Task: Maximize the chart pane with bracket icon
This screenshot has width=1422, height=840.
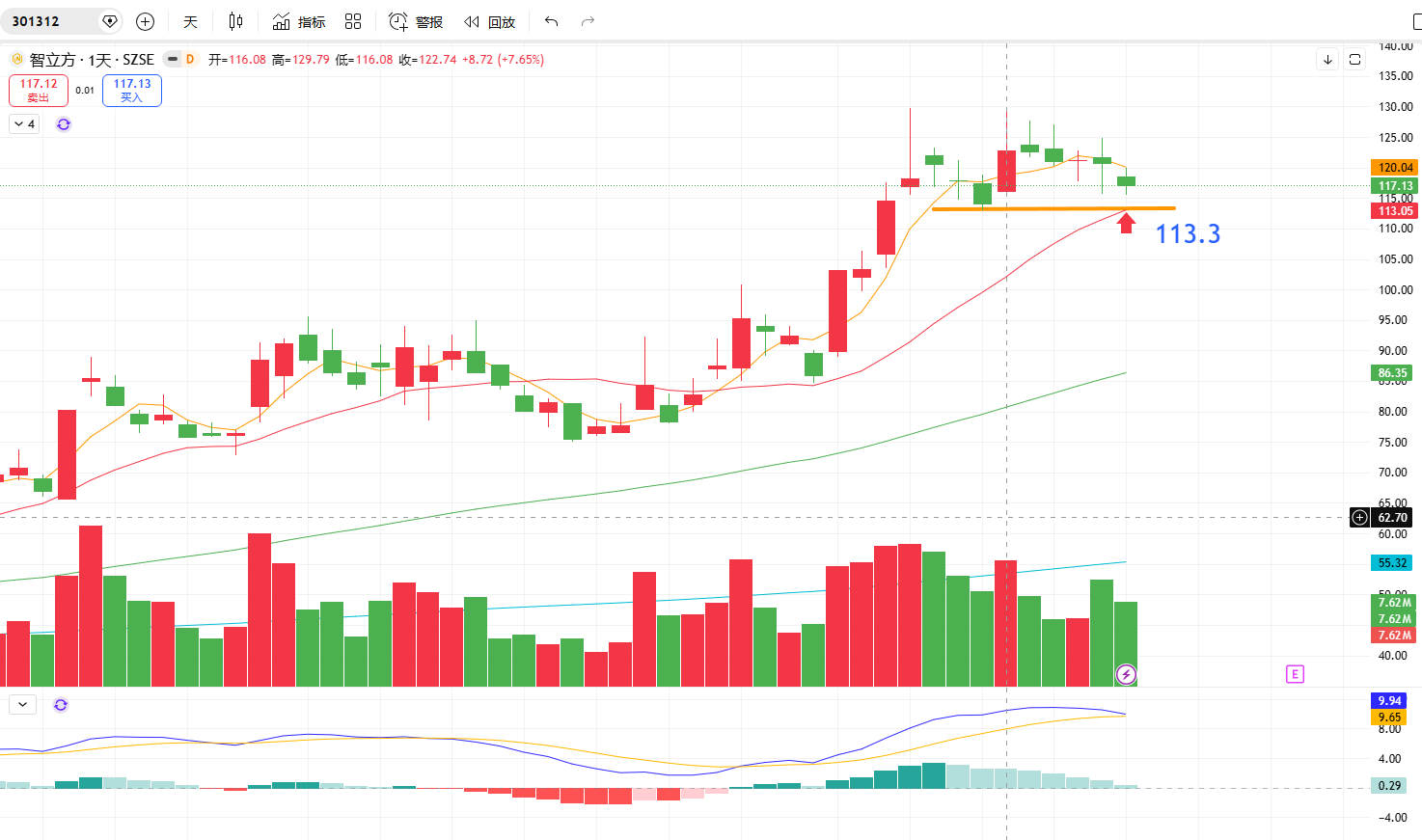Action: 1354,60
